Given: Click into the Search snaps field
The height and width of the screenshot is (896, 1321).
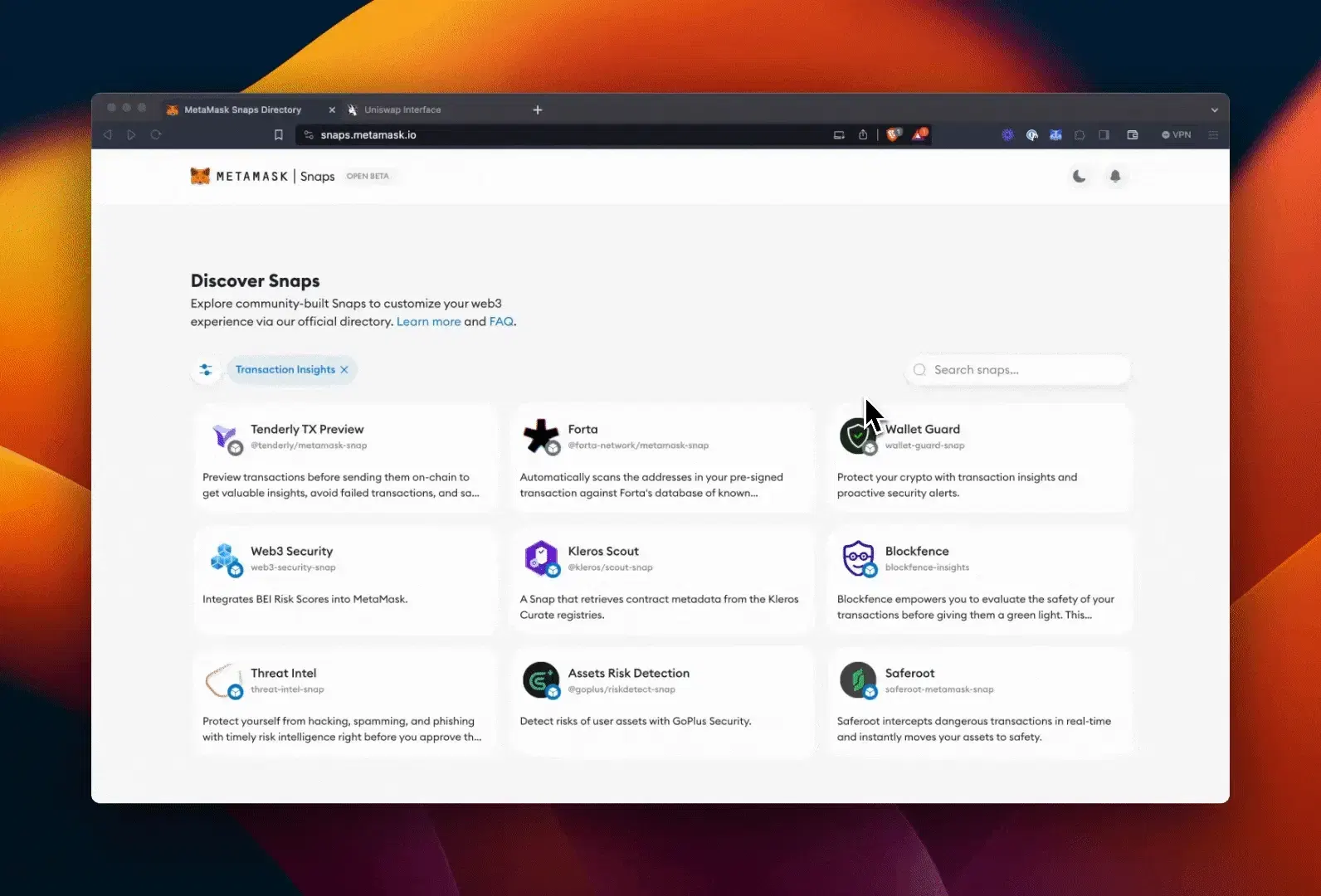Looking at the screenshot, I should pos(1019,370).
